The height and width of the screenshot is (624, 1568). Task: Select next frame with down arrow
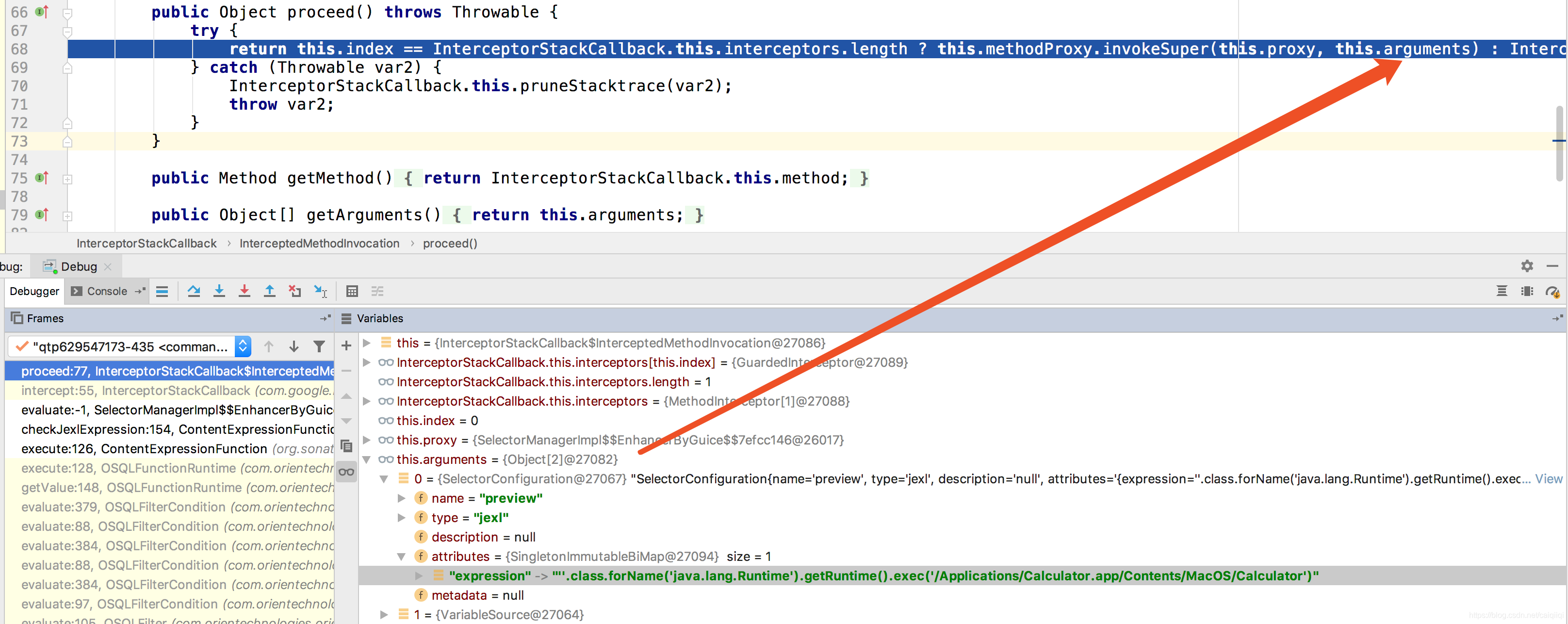[x=294, y=346]
